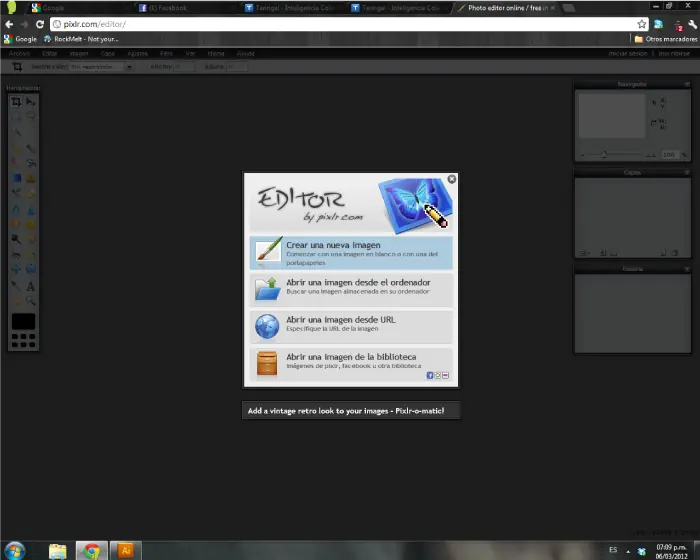700x560 pixels.
Task: Open Windows Explorer from the taskbar
Action: pyautogui.click(x=58, y=551)
